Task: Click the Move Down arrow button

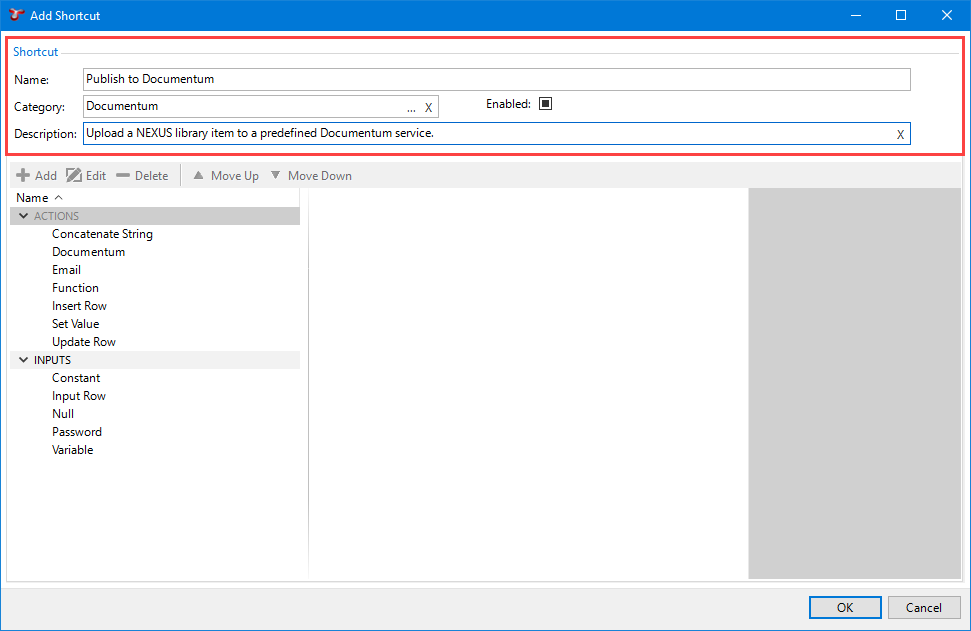Action: coord(310,176)
